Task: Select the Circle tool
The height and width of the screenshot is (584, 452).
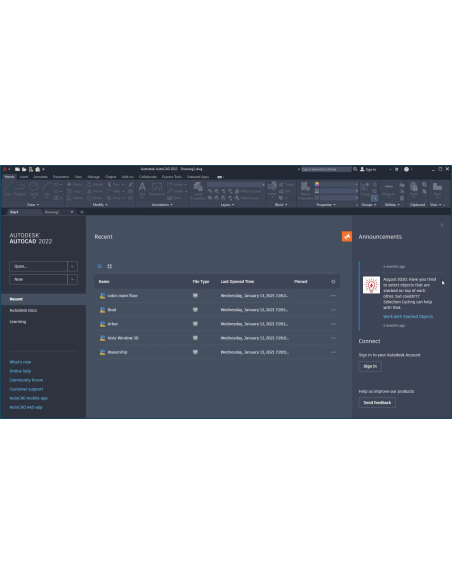Action: (34, 189)
